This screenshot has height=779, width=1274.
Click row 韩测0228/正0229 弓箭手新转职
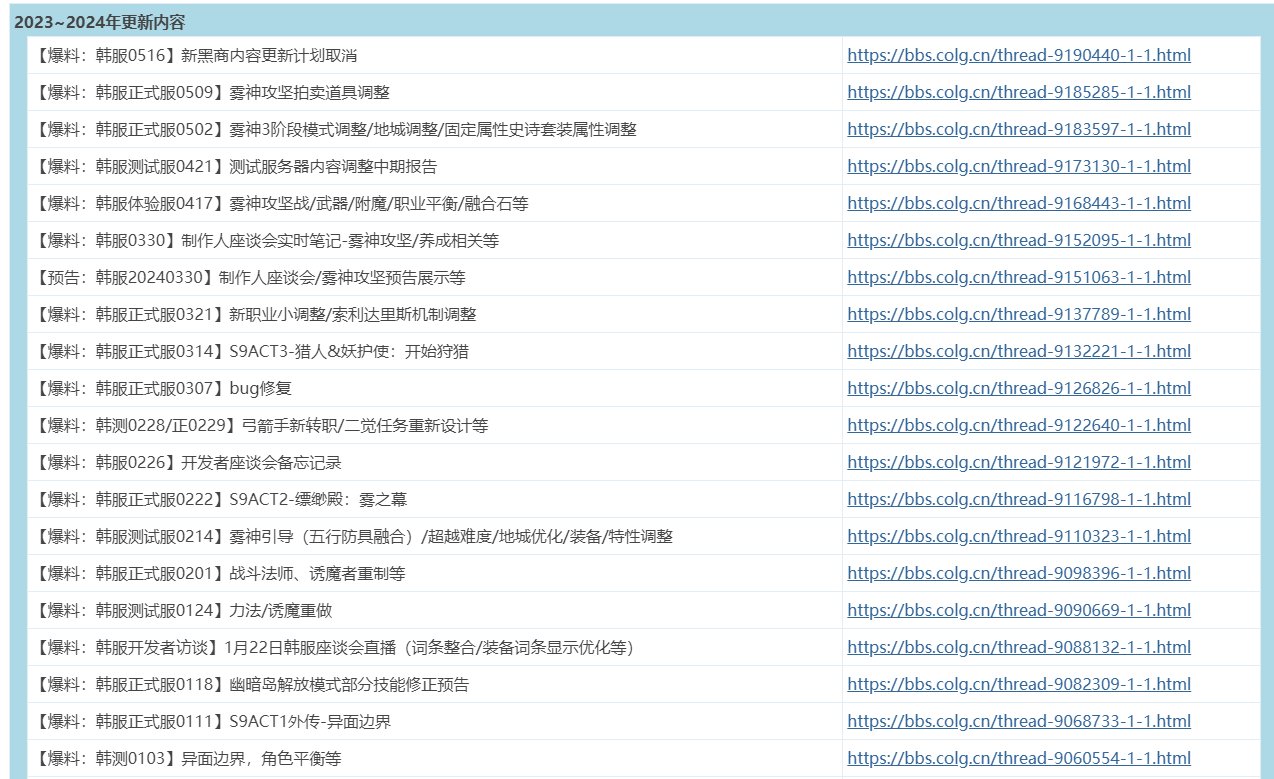tap(644, 426)
